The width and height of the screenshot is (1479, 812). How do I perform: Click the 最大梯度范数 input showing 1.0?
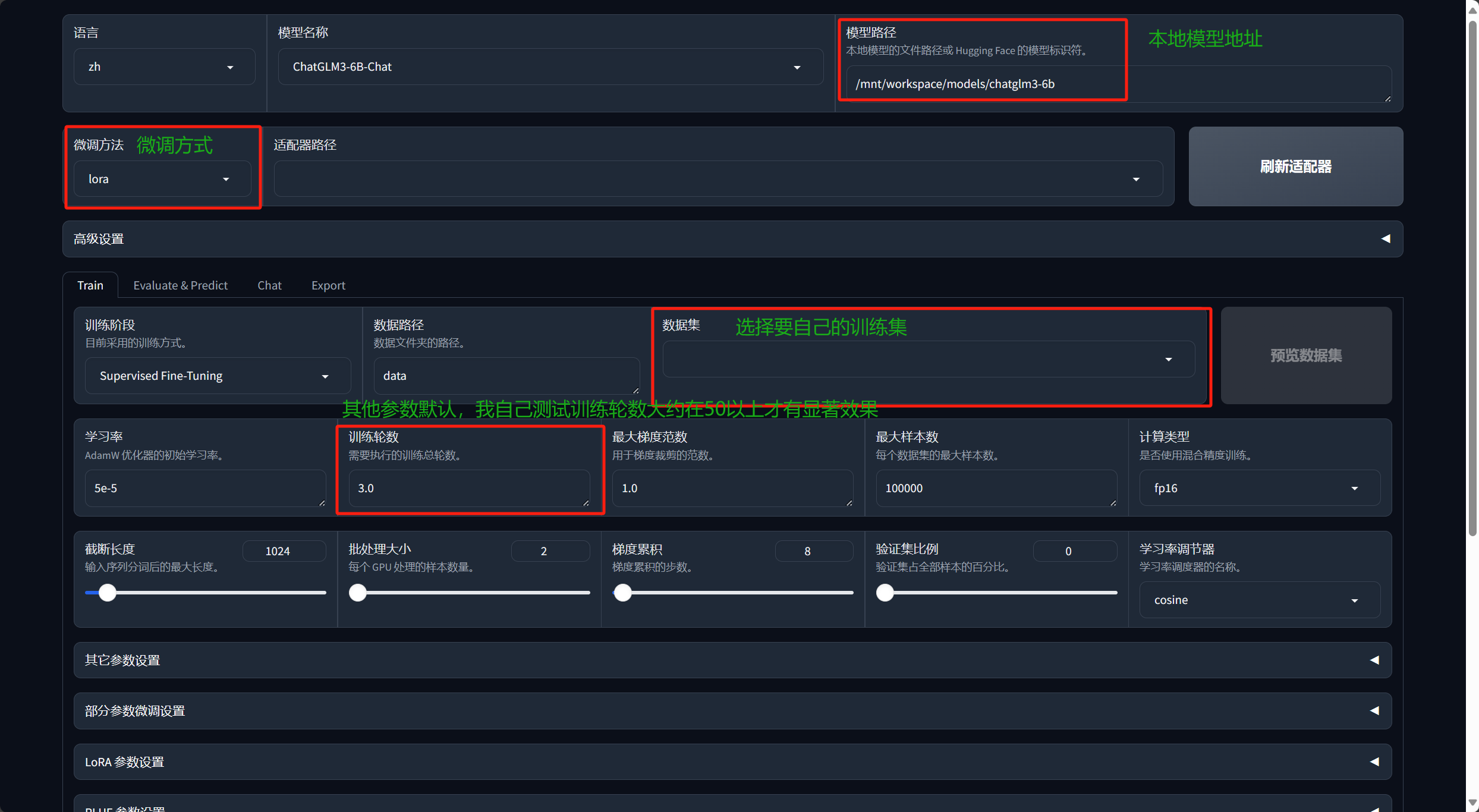point(733,488)
